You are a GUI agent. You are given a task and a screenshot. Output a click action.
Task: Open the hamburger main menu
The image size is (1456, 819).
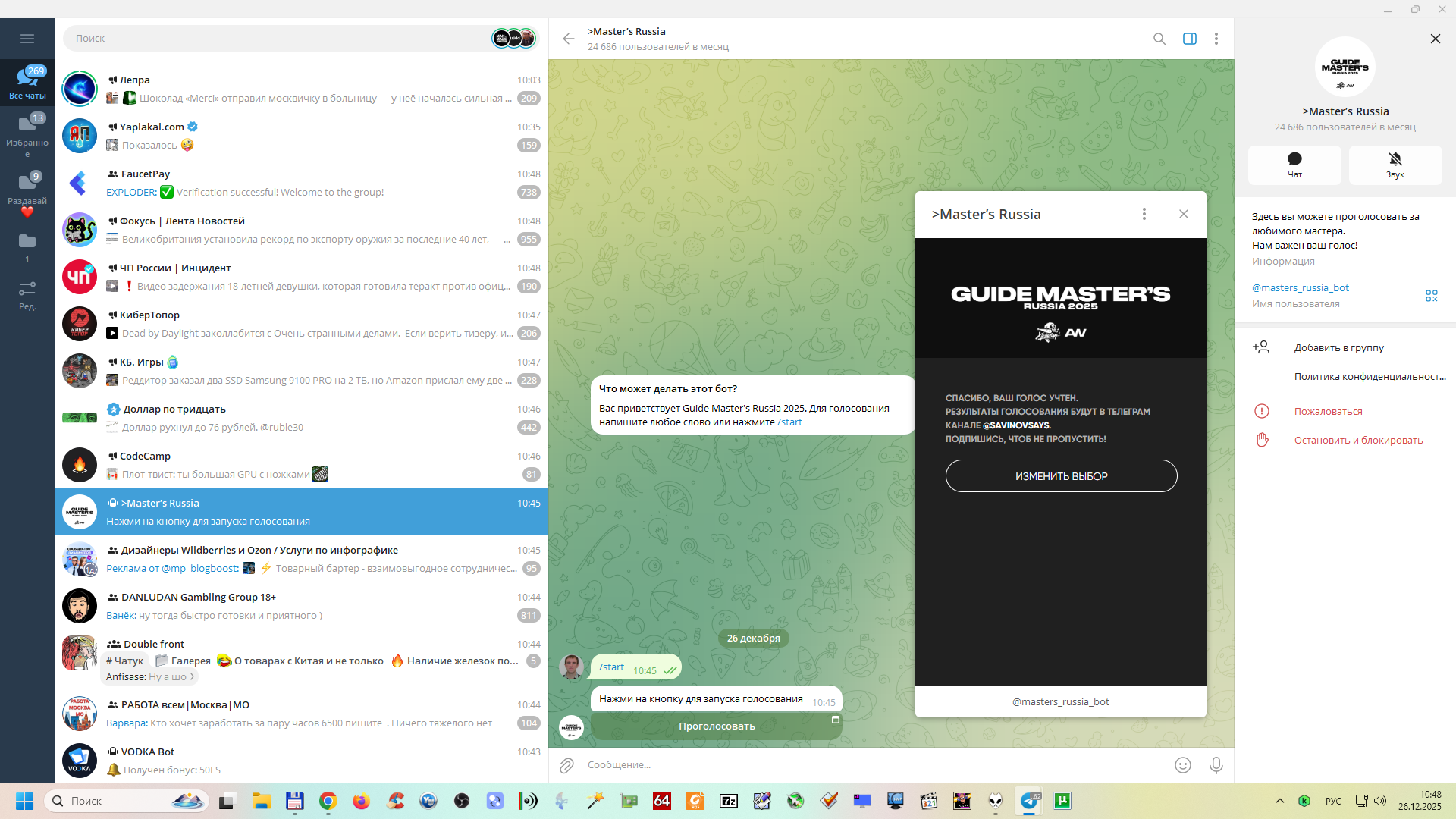coord(27,39)
